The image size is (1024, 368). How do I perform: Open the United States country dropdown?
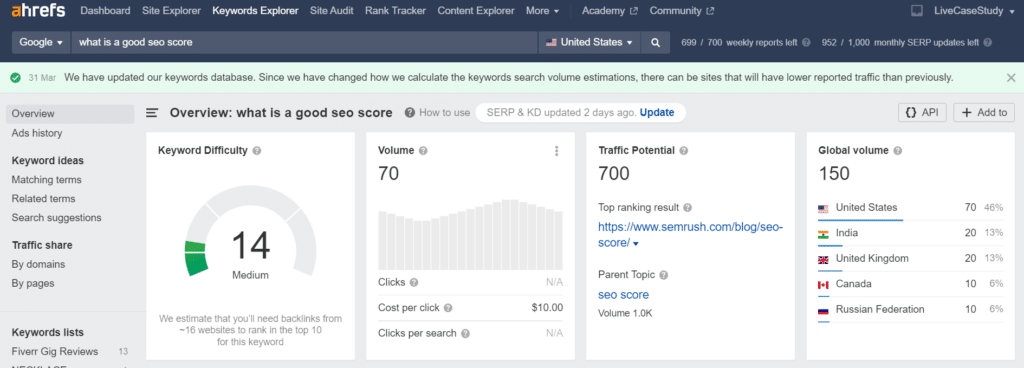pyautogui.click(x=589, y=42)
